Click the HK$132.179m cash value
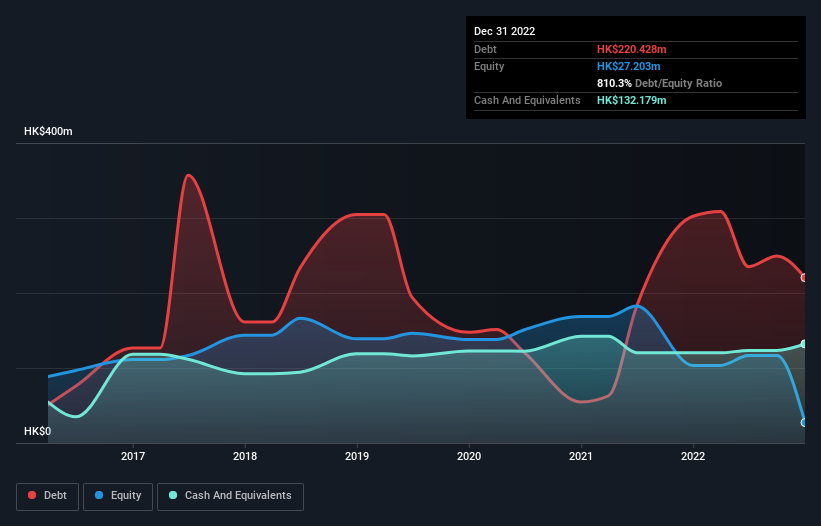 pyautogui.click(x=631, y=100)
